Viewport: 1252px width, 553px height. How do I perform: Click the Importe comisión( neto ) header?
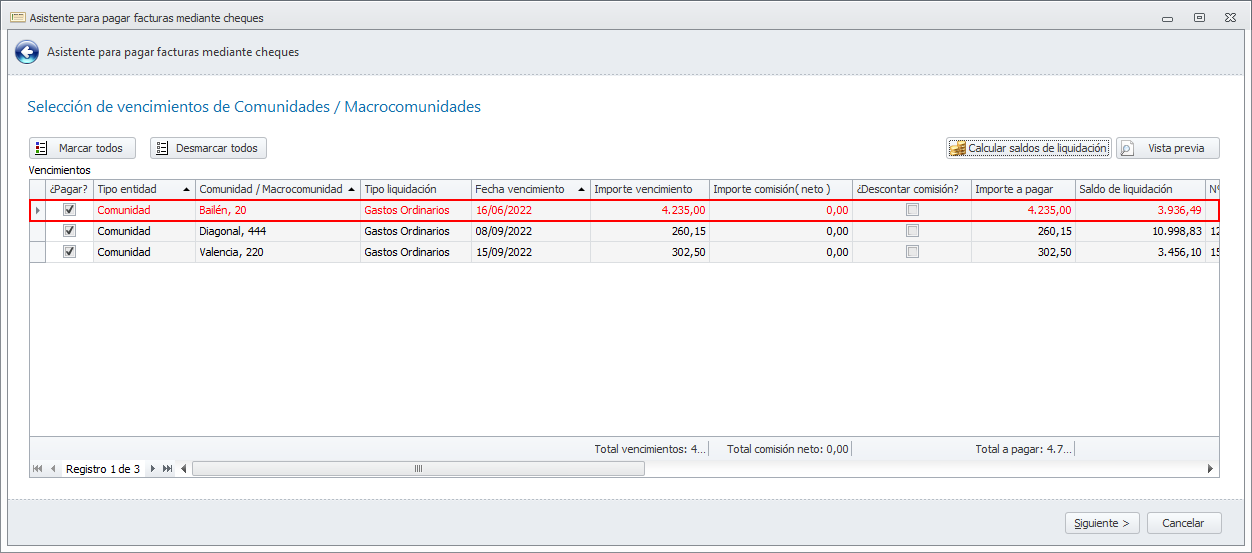pos(780,189)
